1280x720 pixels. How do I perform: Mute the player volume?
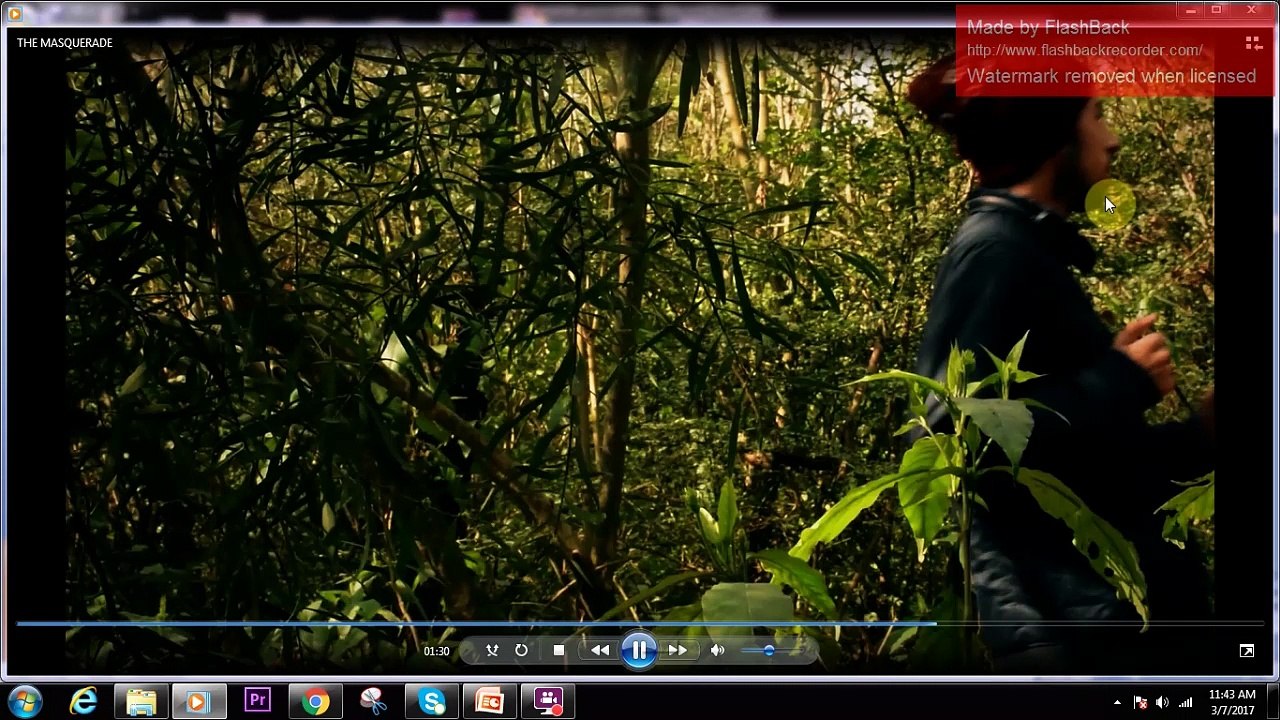click(x=717, y=651)
